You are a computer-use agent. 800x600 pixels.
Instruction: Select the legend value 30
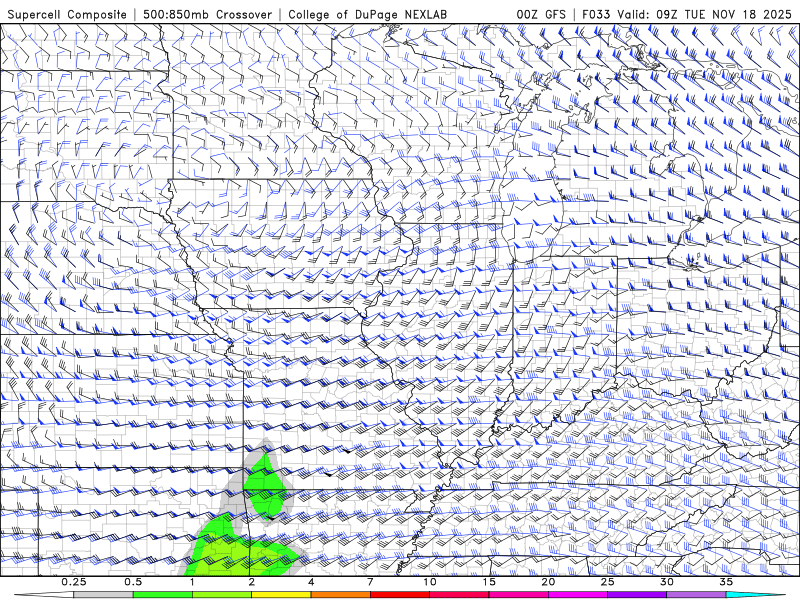tap(666, 582)
